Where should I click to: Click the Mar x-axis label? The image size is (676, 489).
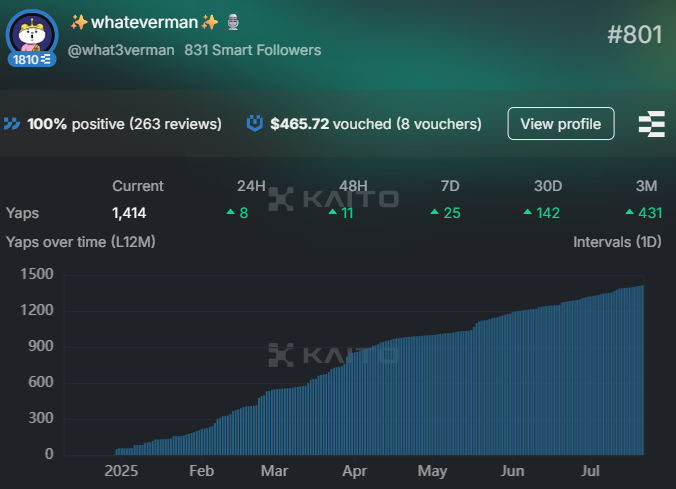coord(274,471)
